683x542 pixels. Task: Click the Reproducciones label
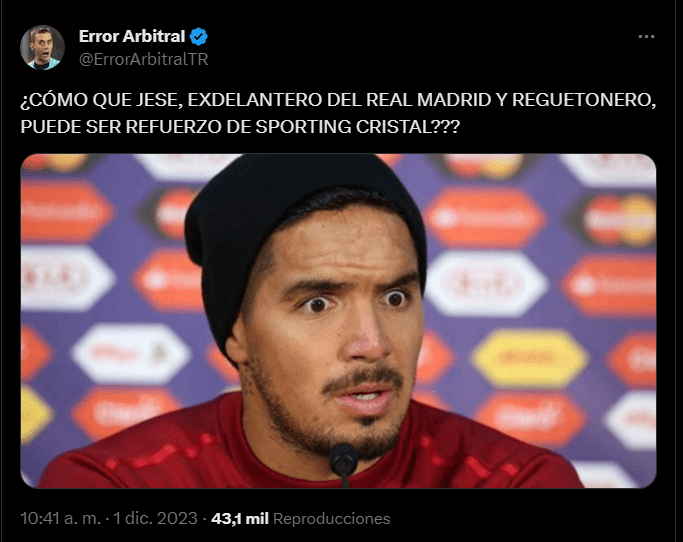[331, 518]
